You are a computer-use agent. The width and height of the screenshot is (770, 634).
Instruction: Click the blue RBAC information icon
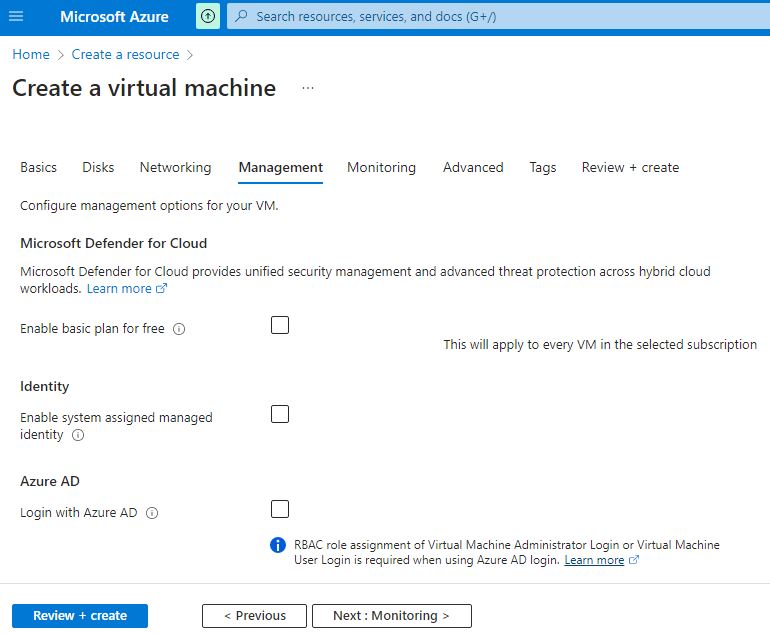279,545
